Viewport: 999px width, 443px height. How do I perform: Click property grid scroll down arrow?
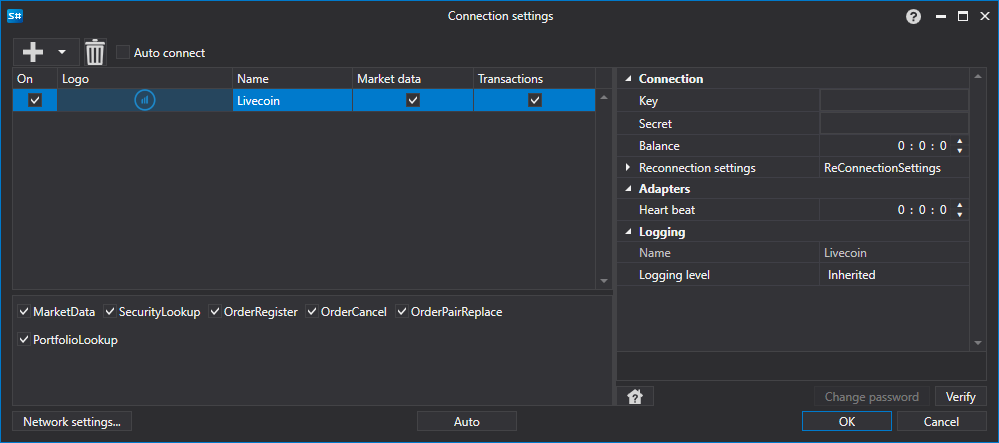coord(978,343)
